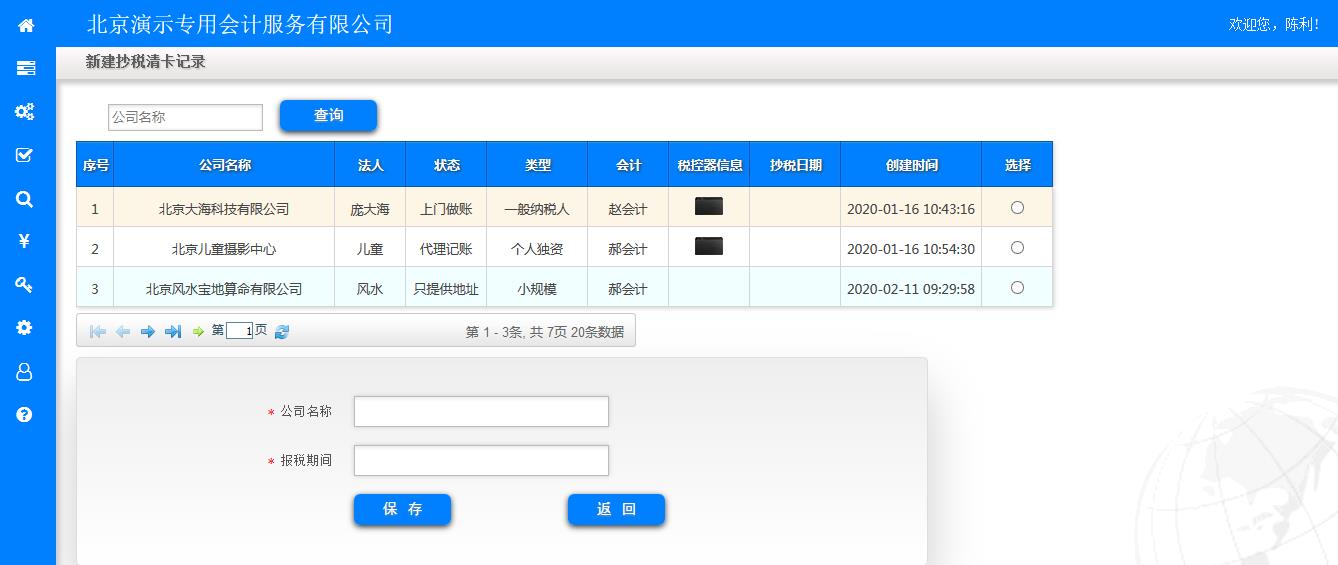Go to last page in pager
This screenshot has height=565, width=1338.
[x=173, y=331]
